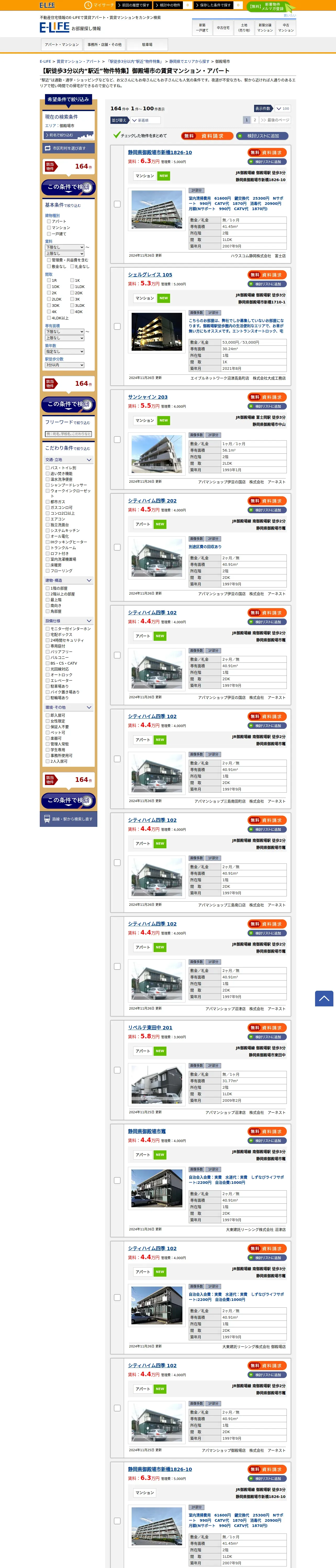Click the scroll-to-top arrow button

(324, 998)
